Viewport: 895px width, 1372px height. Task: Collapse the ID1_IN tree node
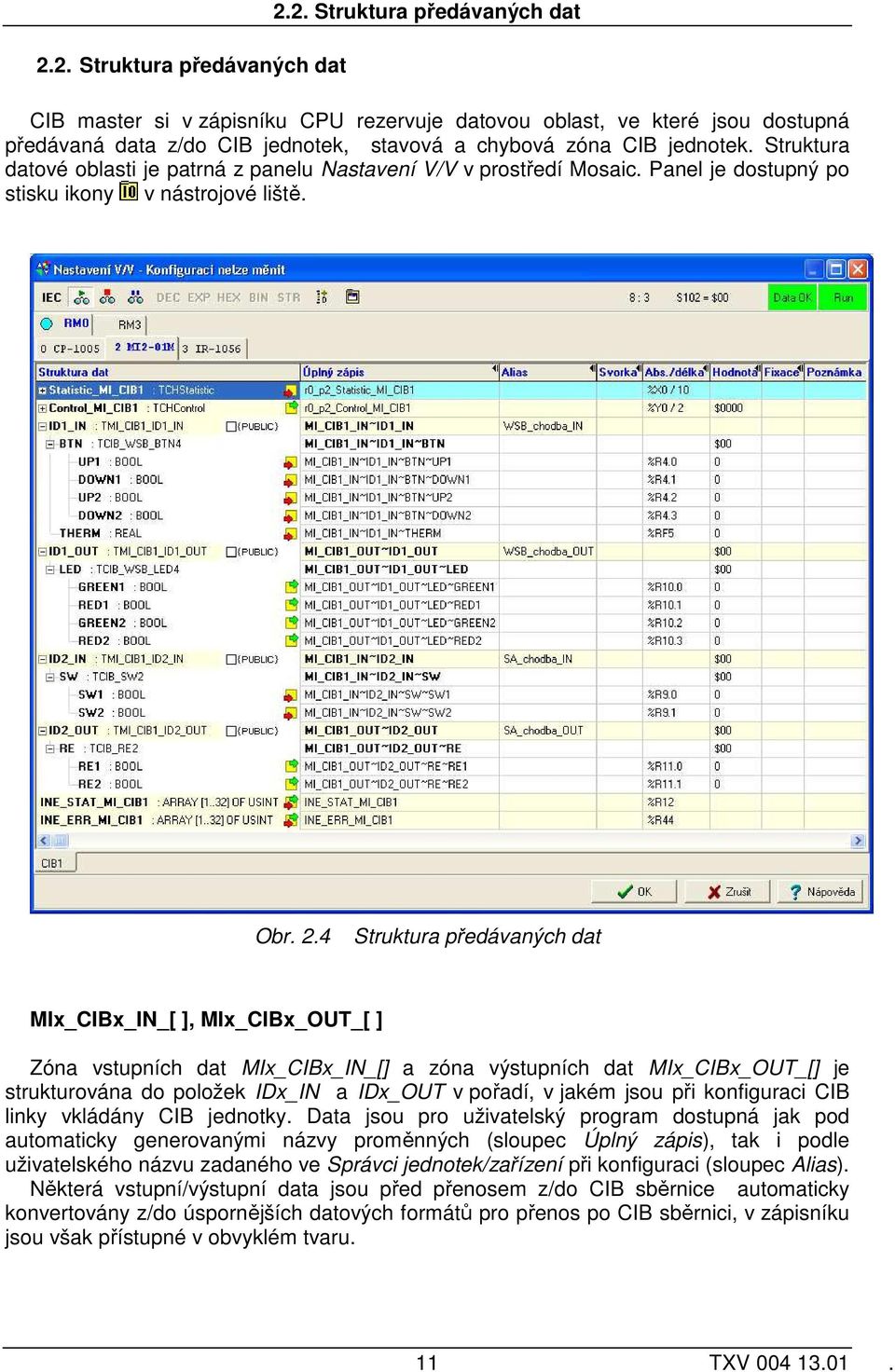coord(43,426)
